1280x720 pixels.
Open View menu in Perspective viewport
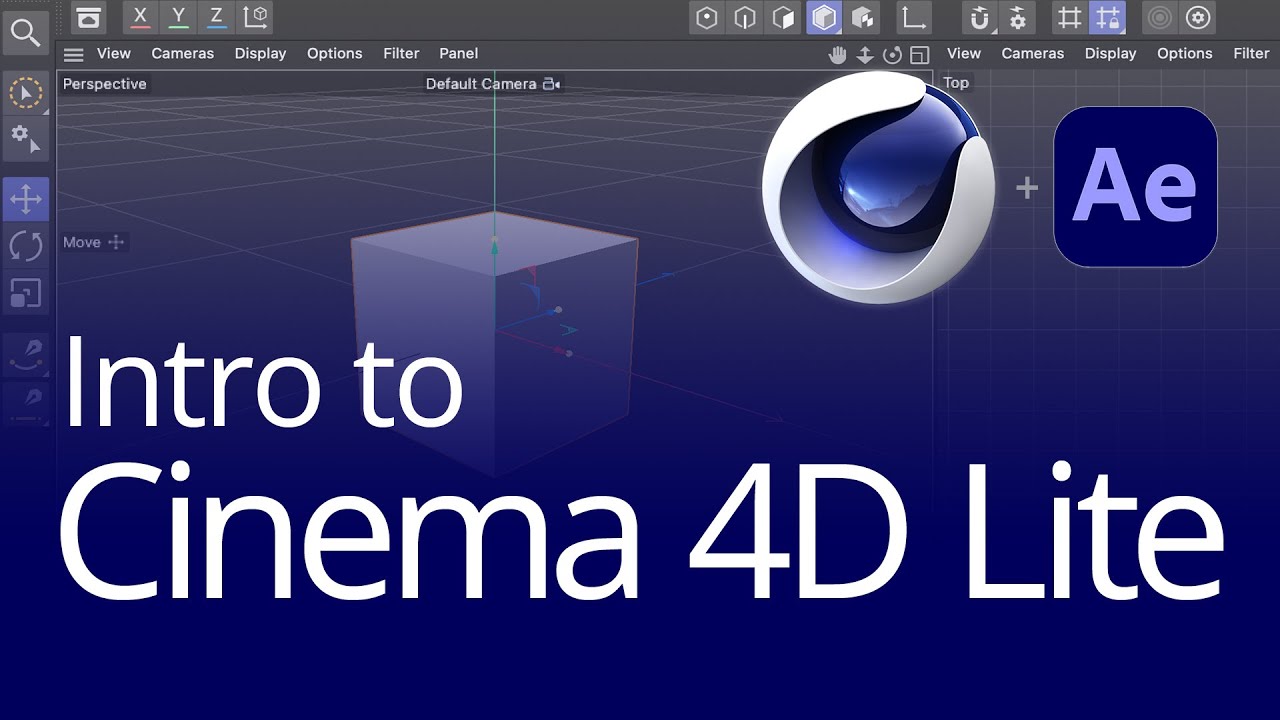click(x=114, y=53)
